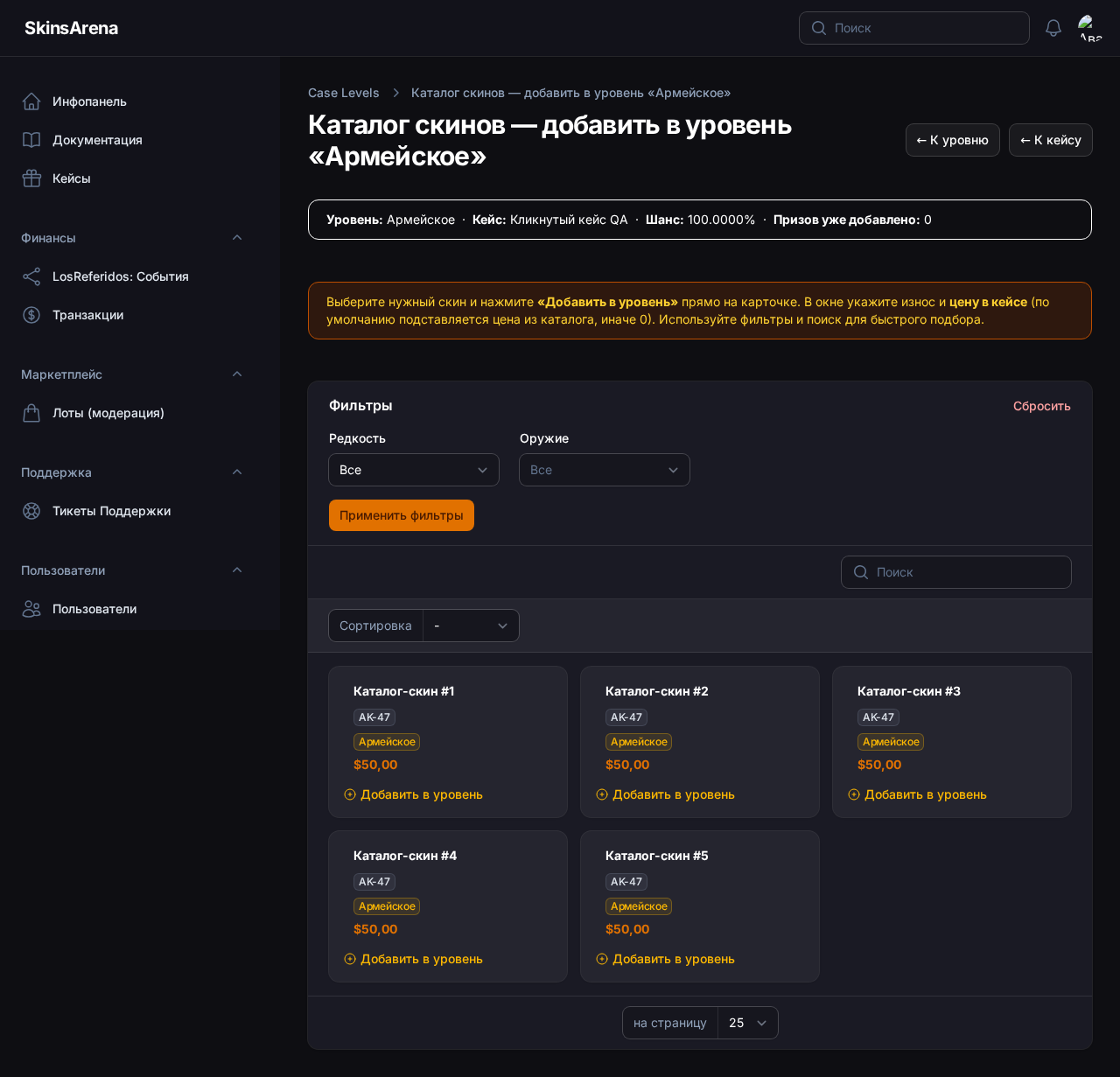Open the Редкость filter dropdown

pyautogui.click(x=414, y=470)
